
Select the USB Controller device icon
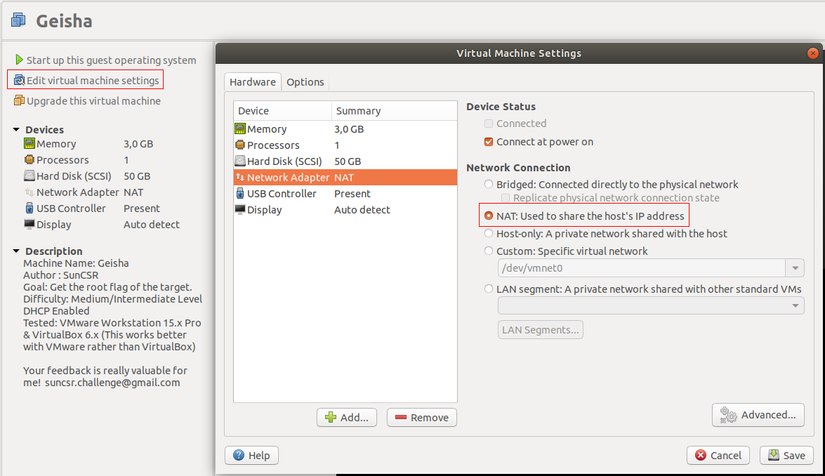pyautogui.click(x=240, y=194)
